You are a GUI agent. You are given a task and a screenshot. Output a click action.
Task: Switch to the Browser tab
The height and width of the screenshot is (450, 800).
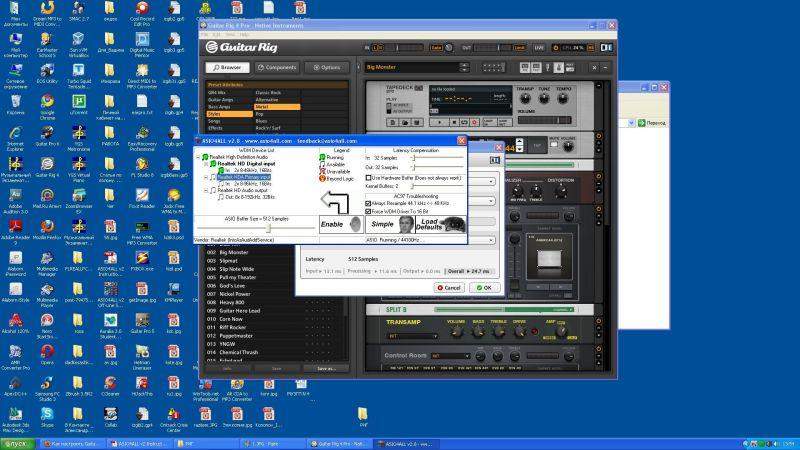click(x=228, y=67)
